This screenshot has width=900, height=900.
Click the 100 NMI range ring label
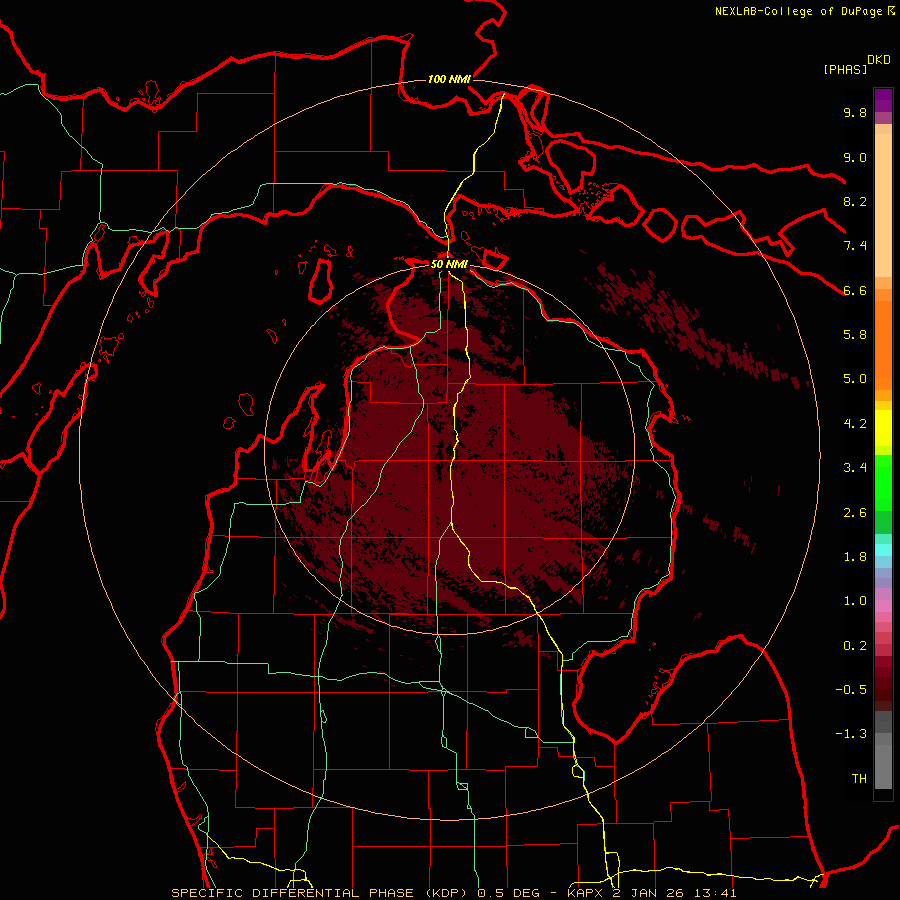[449, 79]
